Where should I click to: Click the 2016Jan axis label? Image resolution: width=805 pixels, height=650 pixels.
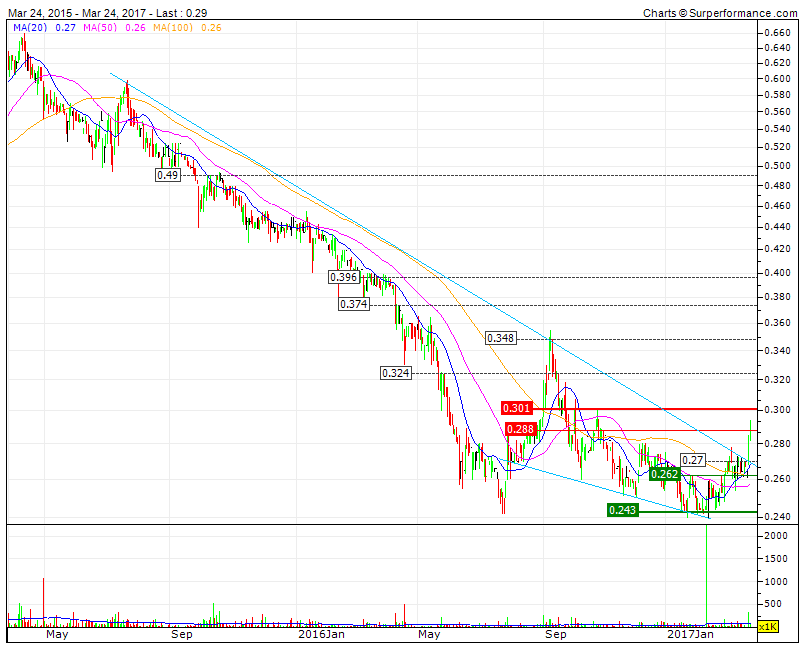click(x=321, y=634)
